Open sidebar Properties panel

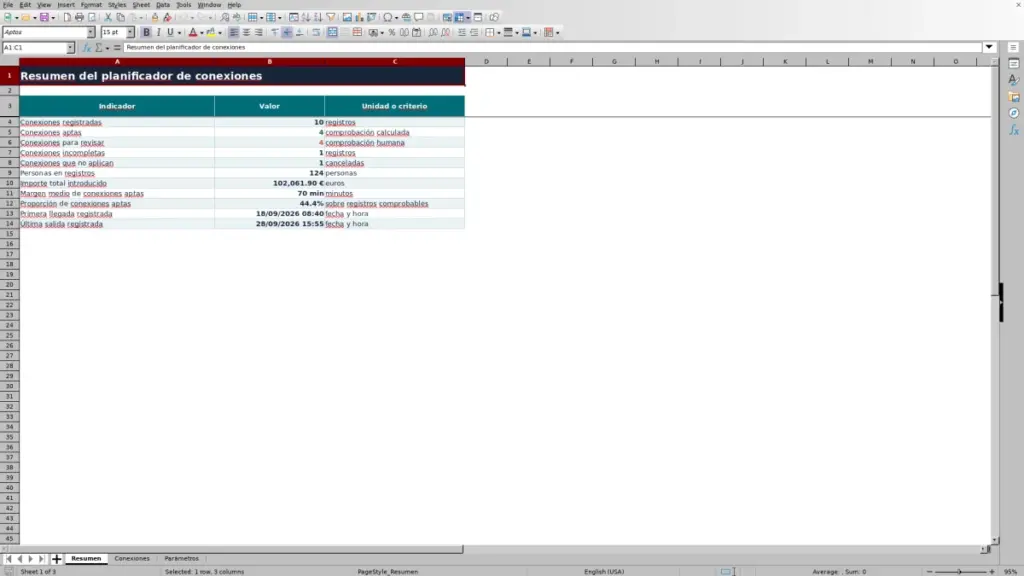point(1014,63)
